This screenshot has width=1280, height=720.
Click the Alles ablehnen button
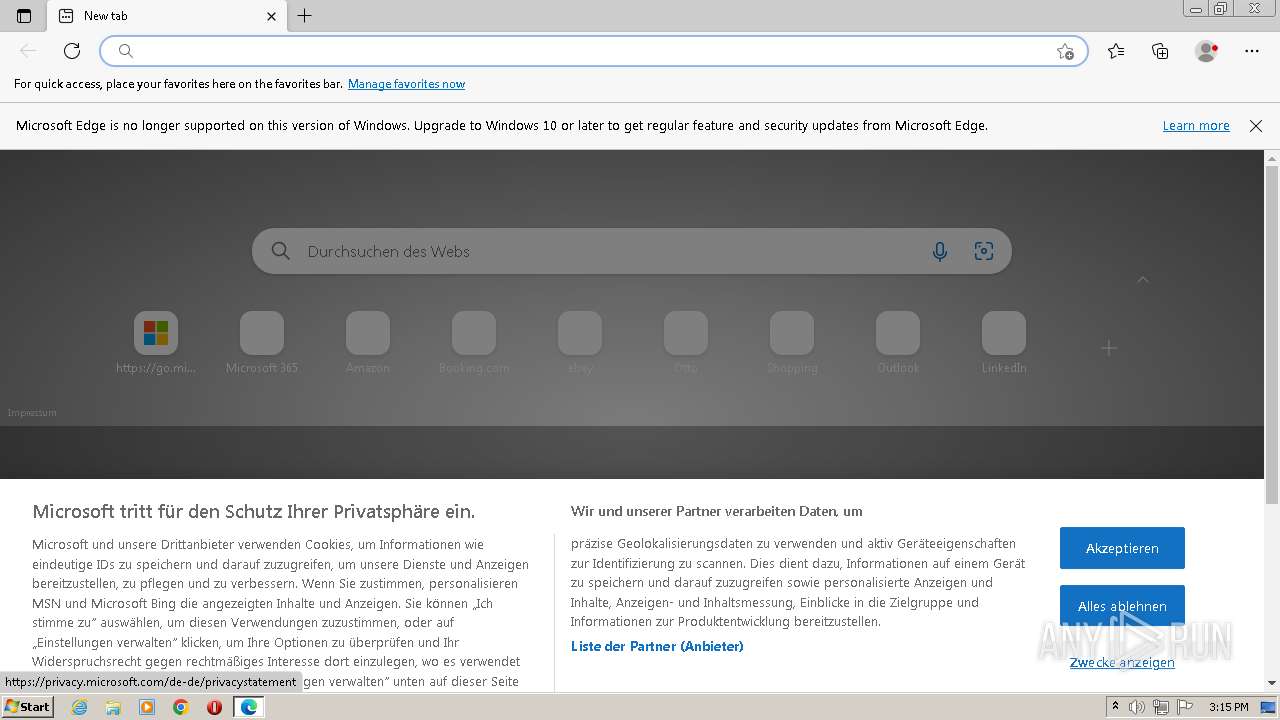[1122, 606]
